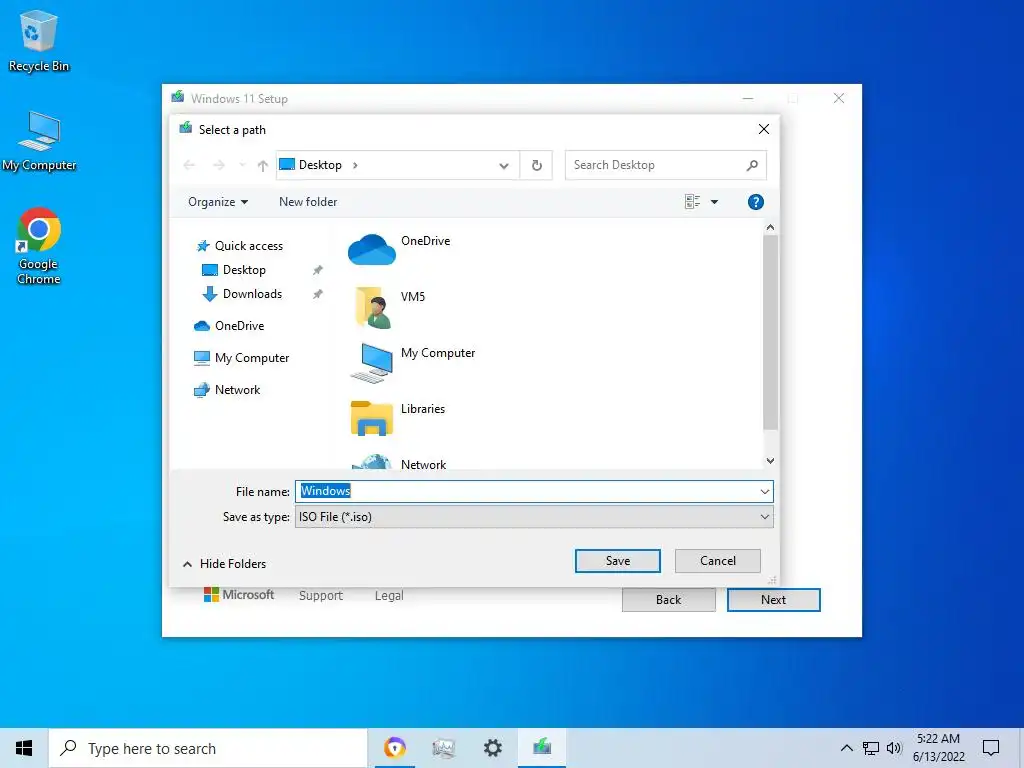
Task: Click the volume speaker tray icon
Action: (x=894, y=748)
